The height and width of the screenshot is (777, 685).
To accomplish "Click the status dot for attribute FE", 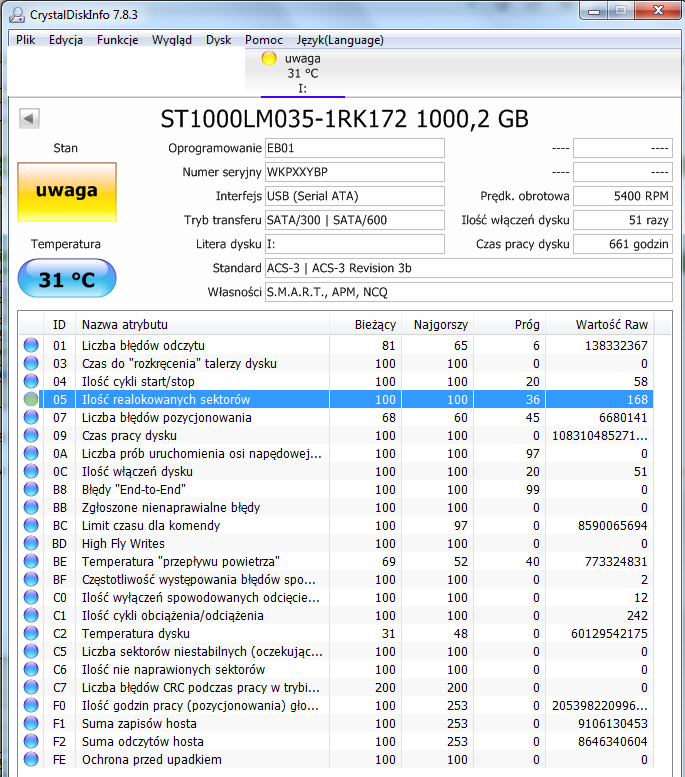I will [x=31, y=759].
